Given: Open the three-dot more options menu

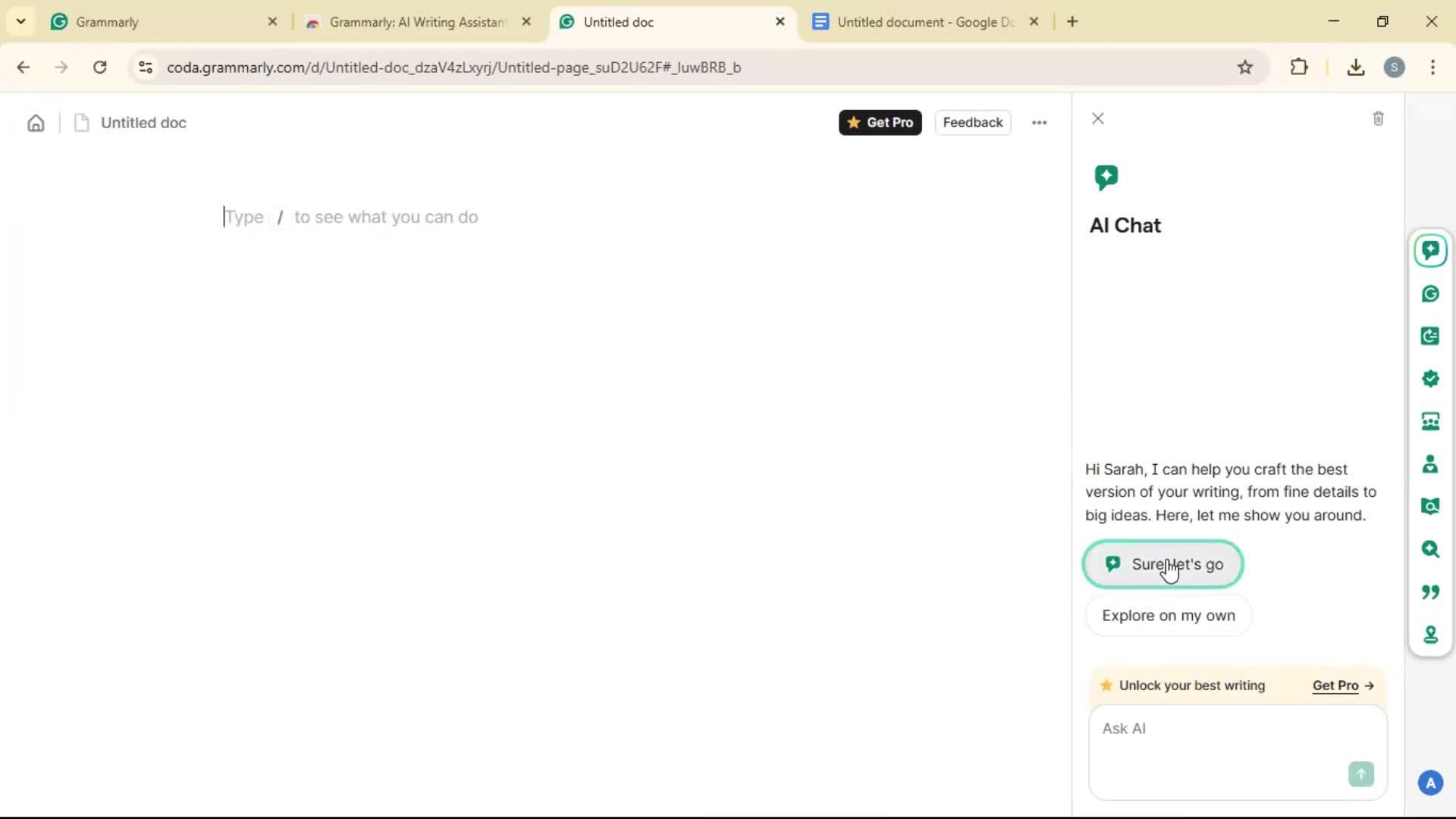Looking at the screenshot, I should pos(1039,123).
